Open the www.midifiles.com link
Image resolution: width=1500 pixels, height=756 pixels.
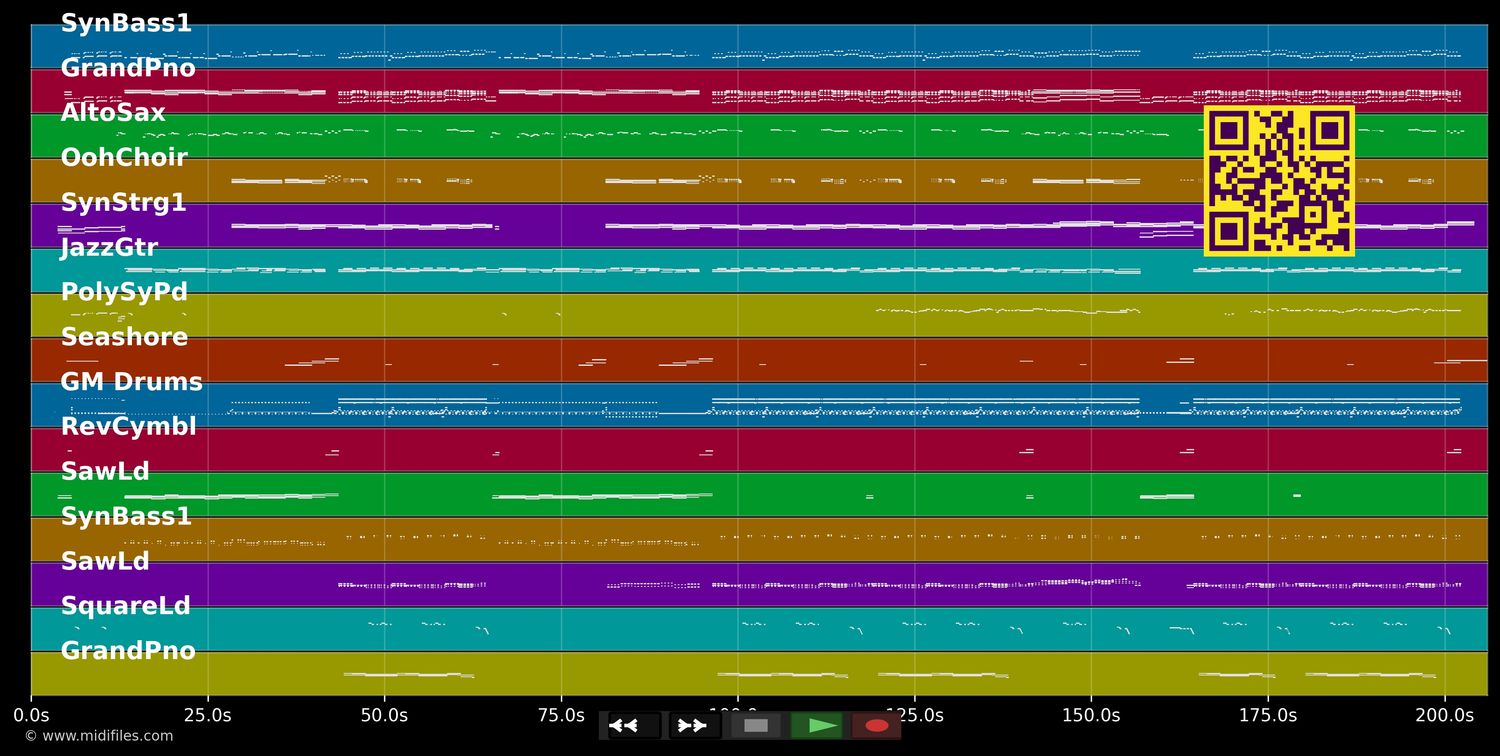[x=98, y=736]
